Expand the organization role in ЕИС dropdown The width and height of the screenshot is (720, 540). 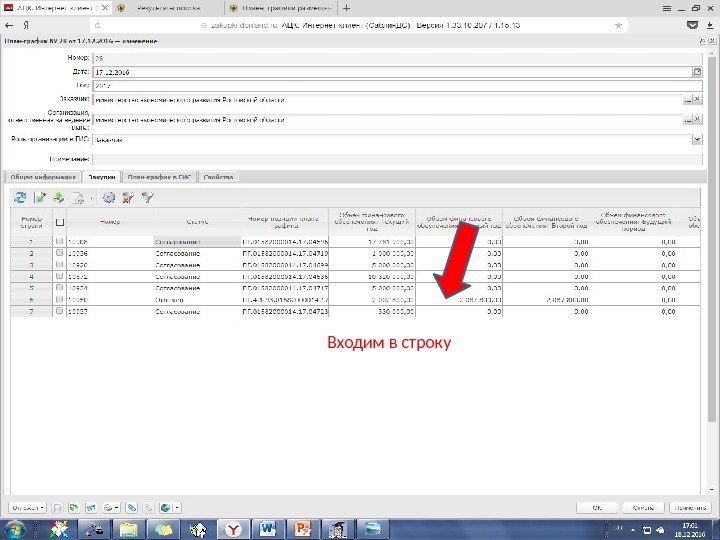point(697,140)
